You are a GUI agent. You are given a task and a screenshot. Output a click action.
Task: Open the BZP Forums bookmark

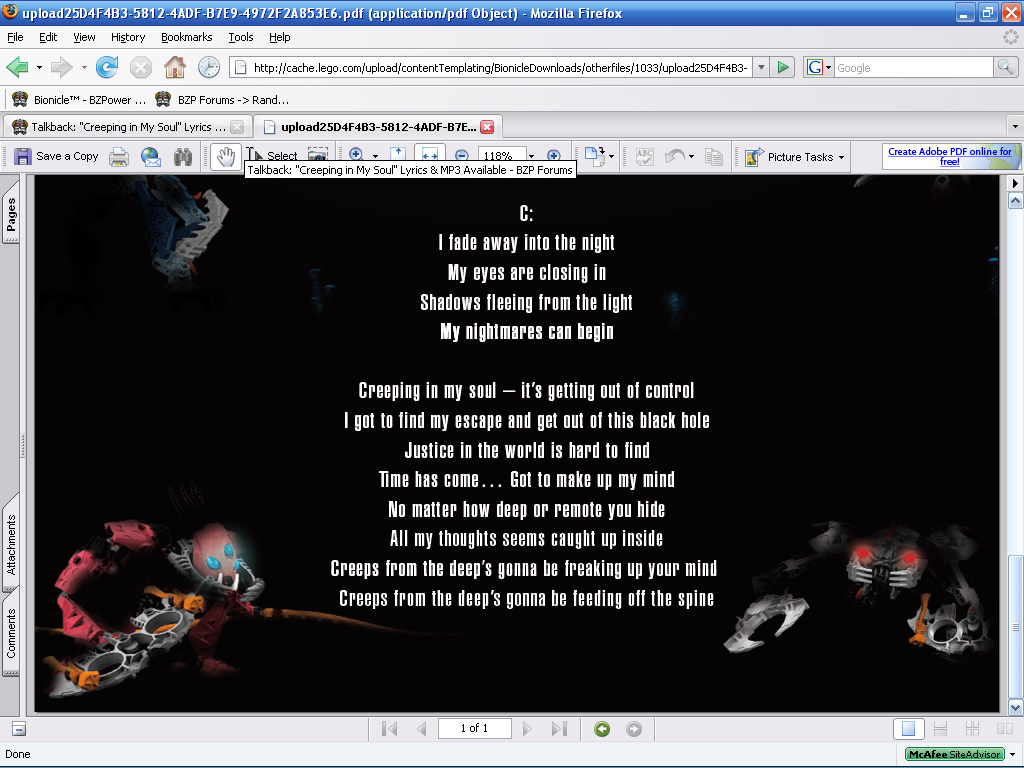[x=223, y=100]
